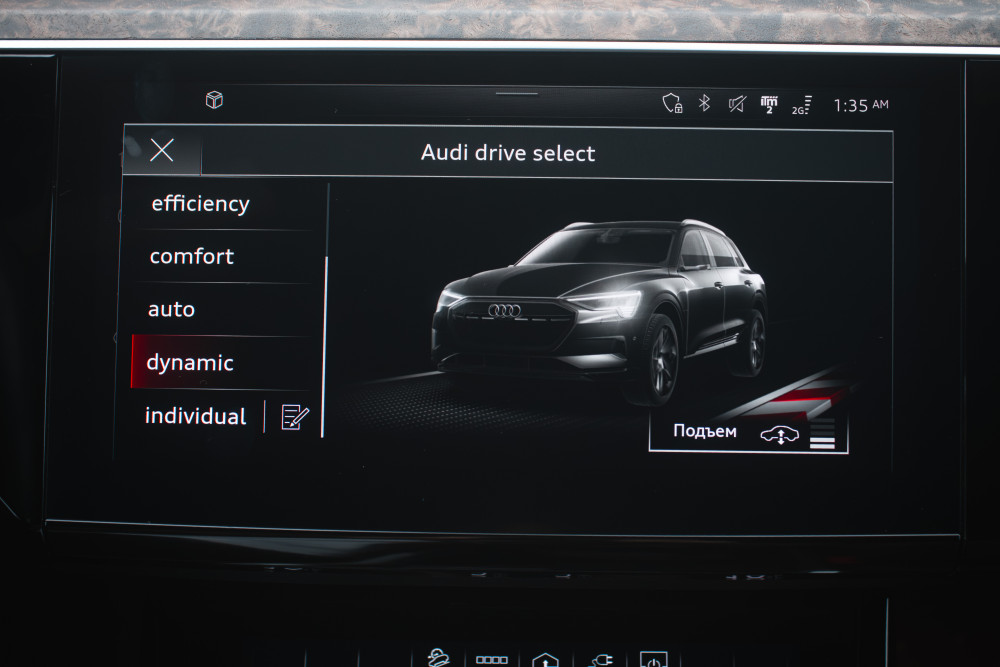Select dynamic drive mode

pyautogui.click(x=223, y=363)
